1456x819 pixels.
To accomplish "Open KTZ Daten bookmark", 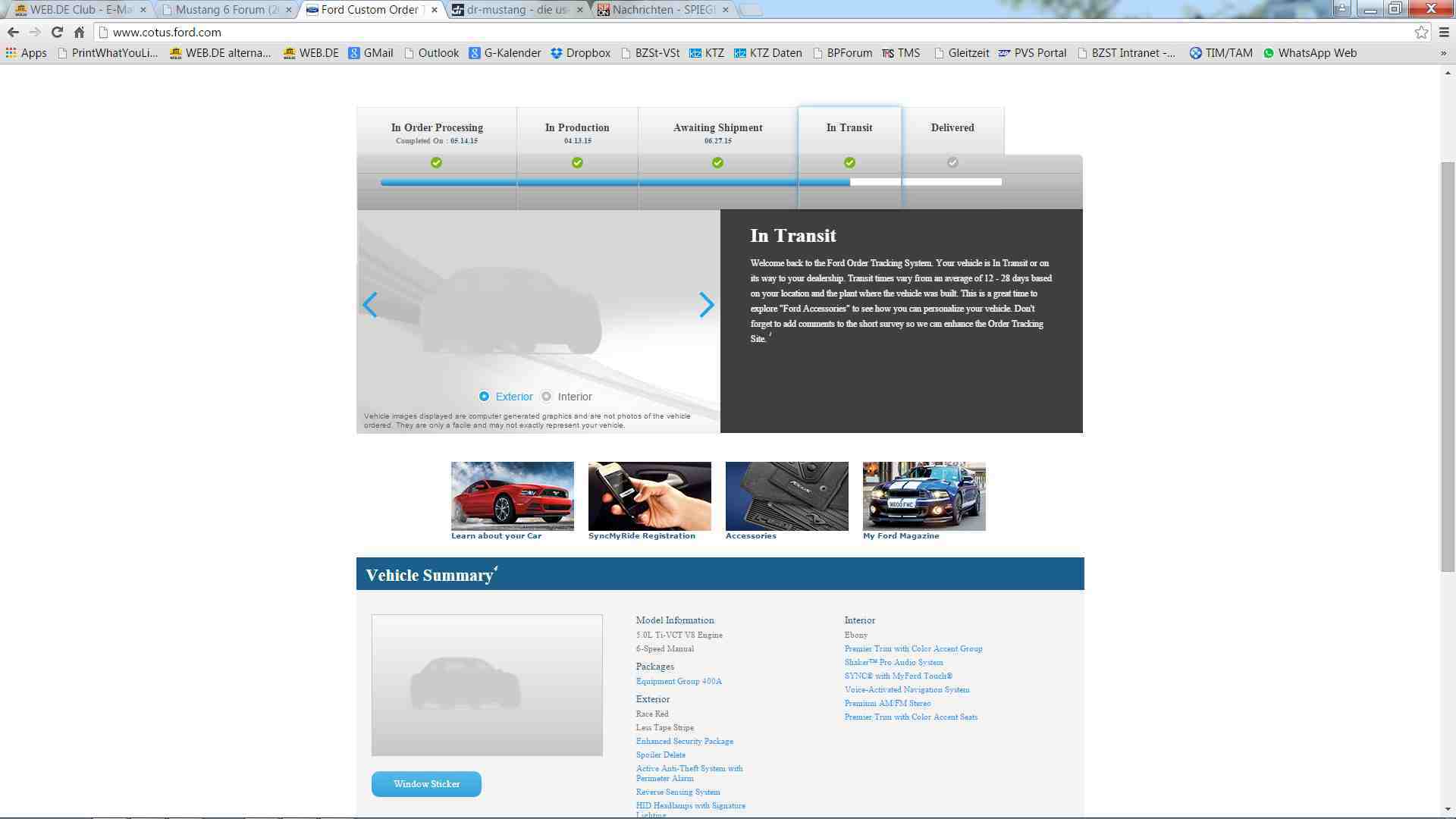I will pyautogui.click(x=767, y=53).
